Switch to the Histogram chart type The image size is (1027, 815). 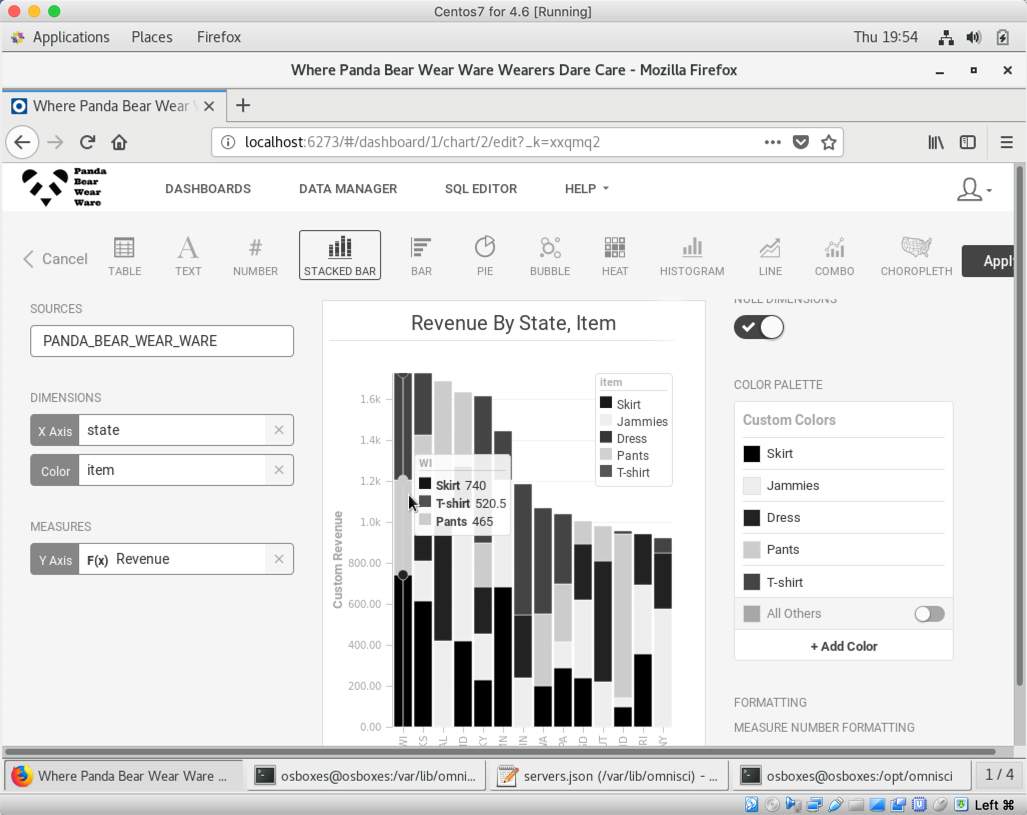tap(691, 255)
